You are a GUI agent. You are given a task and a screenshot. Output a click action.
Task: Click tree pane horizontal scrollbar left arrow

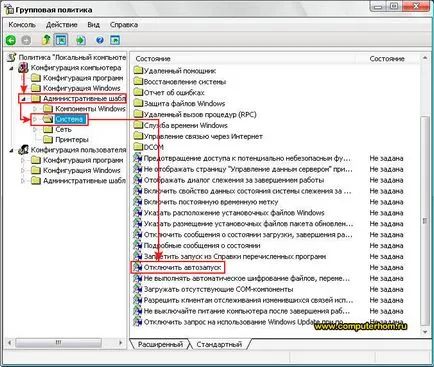coord(10,342)
